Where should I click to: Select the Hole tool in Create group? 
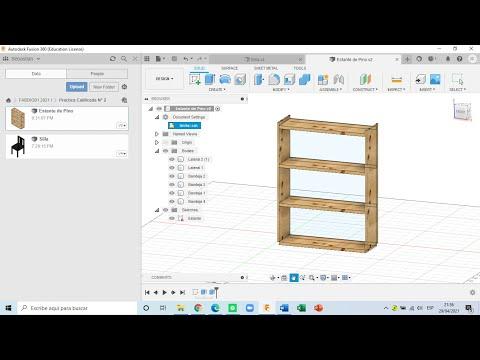(x=240, y=79)
